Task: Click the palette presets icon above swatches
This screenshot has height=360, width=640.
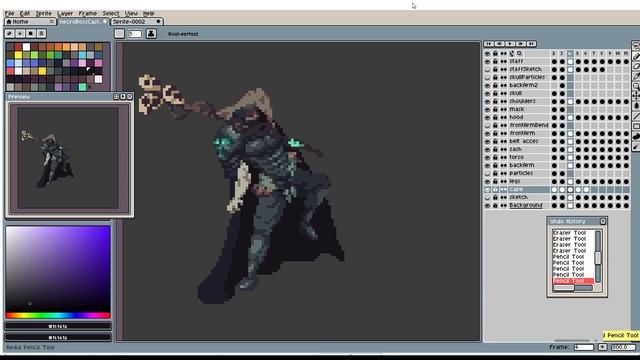Action: pyautogui.click(x=31, y=33)
